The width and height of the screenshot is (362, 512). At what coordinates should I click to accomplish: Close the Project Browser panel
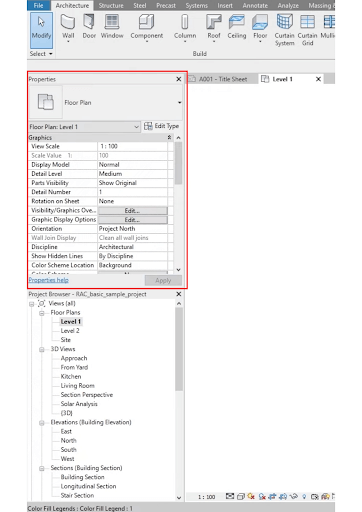pos(179,294)
